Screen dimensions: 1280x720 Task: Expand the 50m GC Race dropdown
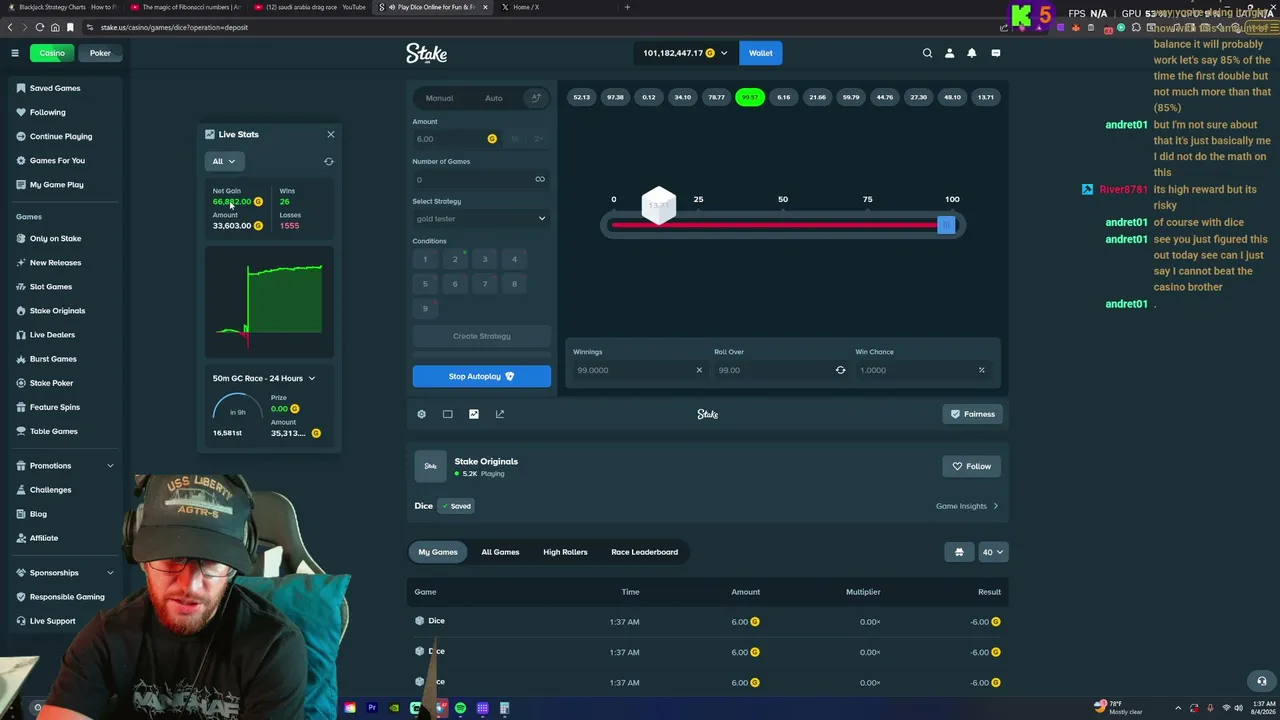[264, 378]
